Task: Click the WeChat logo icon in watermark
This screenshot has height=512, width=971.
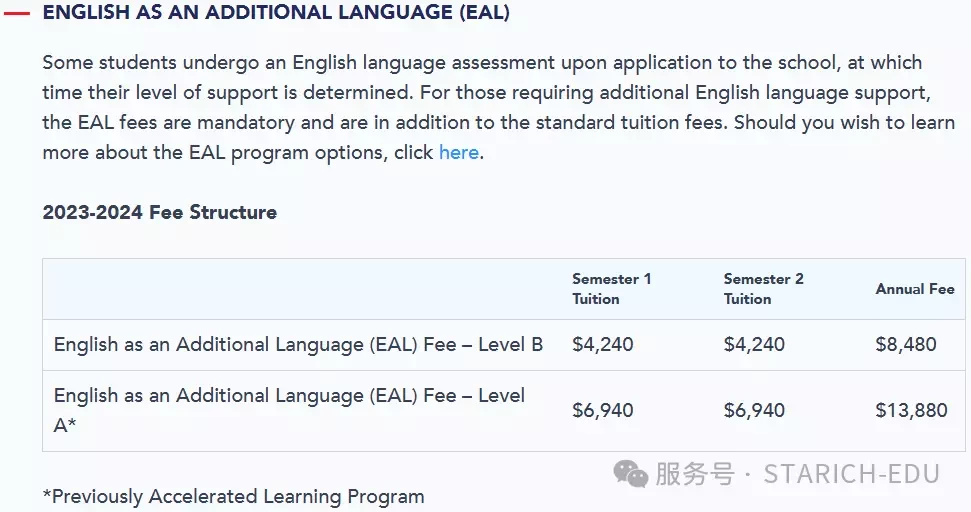Action: pos(630,474)
